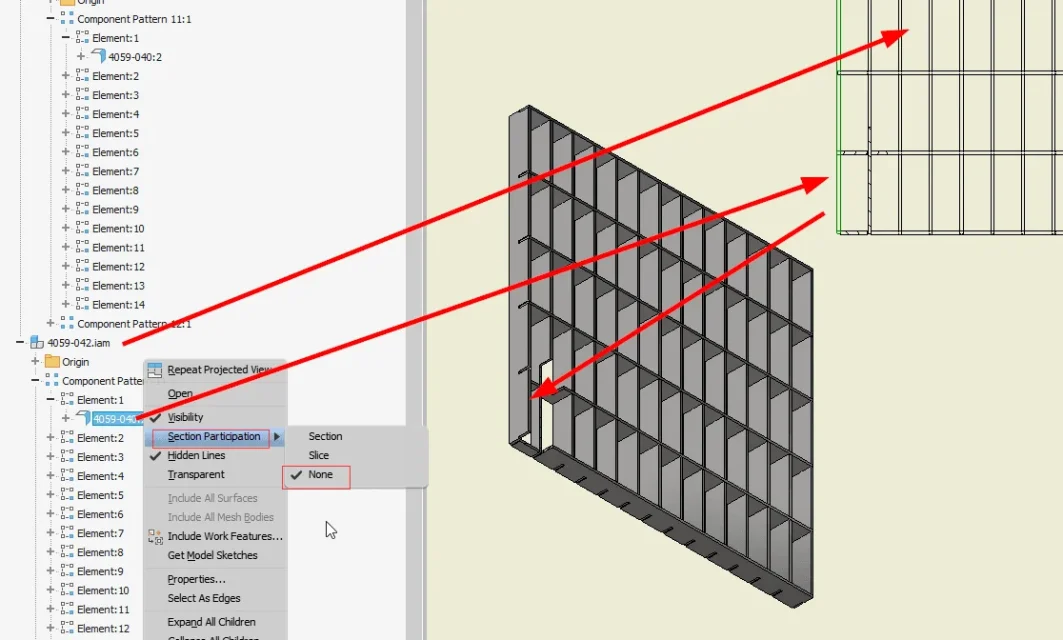1063x640 pixels.
Task: Choose Expand All Children menu entry
Action: (211, 622)
